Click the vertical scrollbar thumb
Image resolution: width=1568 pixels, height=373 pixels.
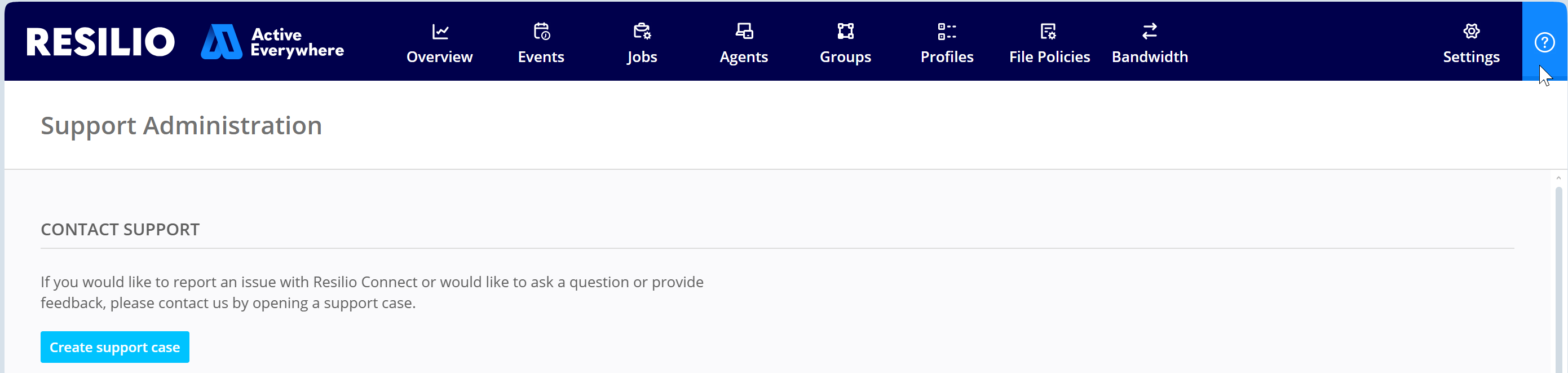1558,274
